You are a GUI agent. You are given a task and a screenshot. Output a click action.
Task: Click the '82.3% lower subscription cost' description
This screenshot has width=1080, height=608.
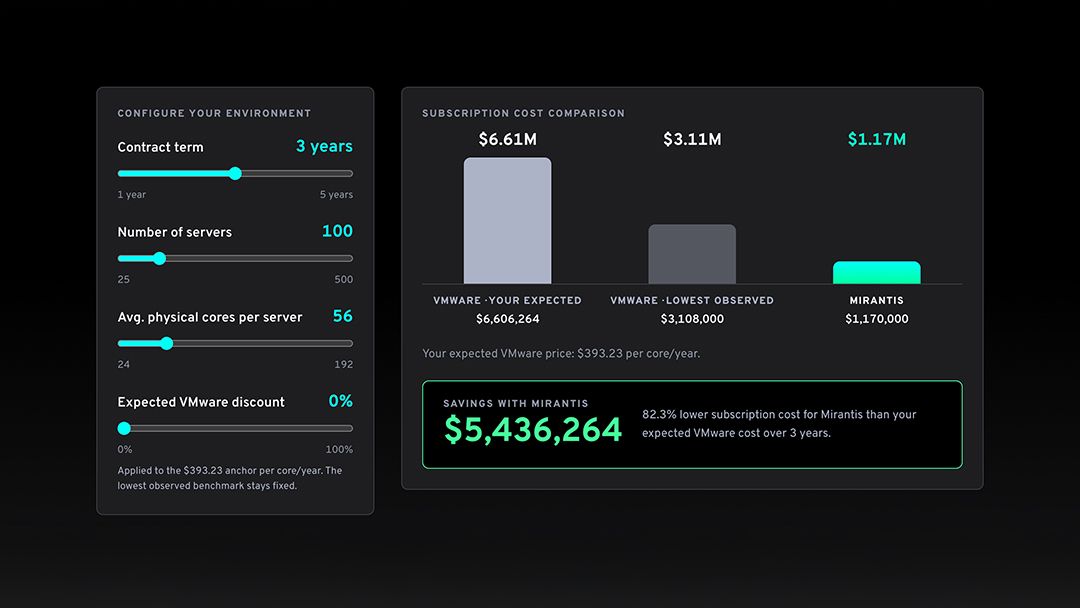coord(779,423)
